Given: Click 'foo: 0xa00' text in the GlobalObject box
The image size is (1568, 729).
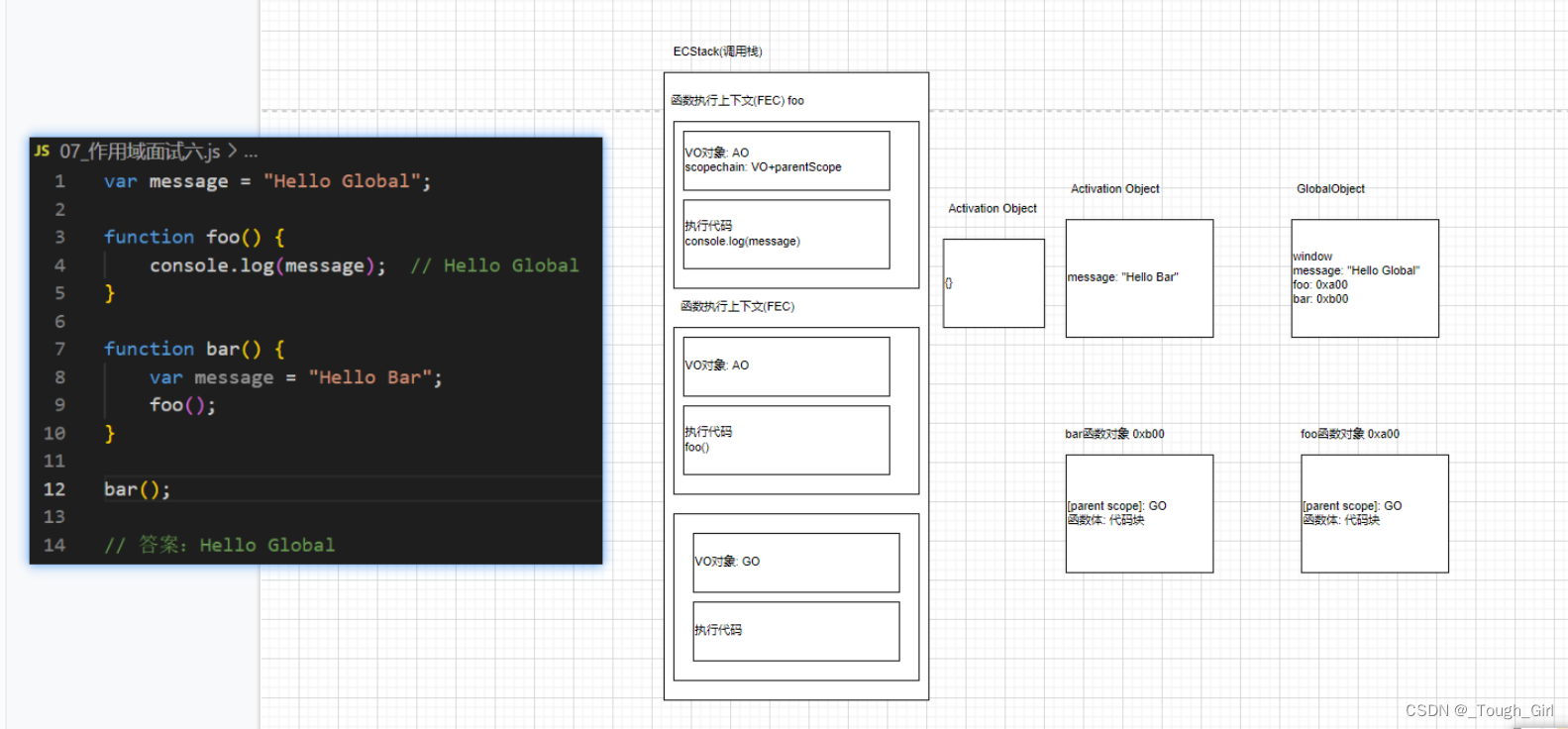Looking at the screenshot, I should pos(1320,285).
